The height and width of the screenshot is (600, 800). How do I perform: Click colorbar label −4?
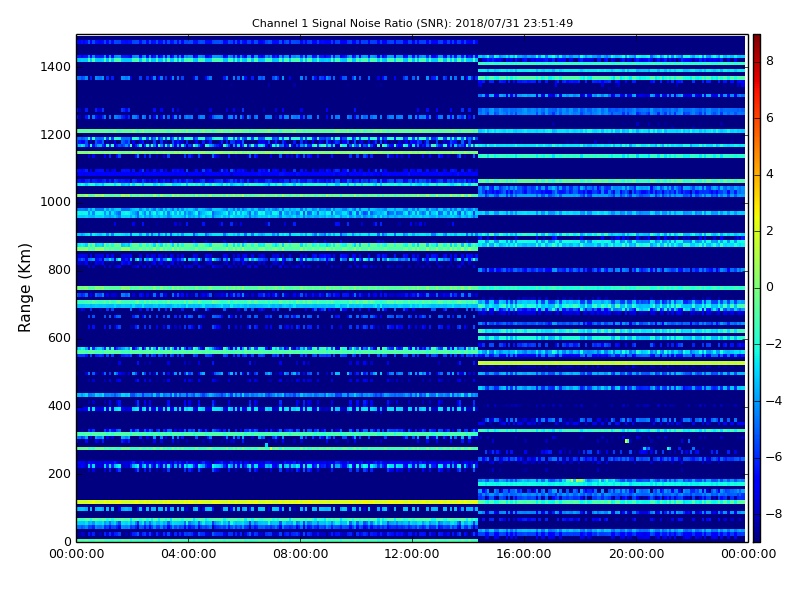coord(774,401)
